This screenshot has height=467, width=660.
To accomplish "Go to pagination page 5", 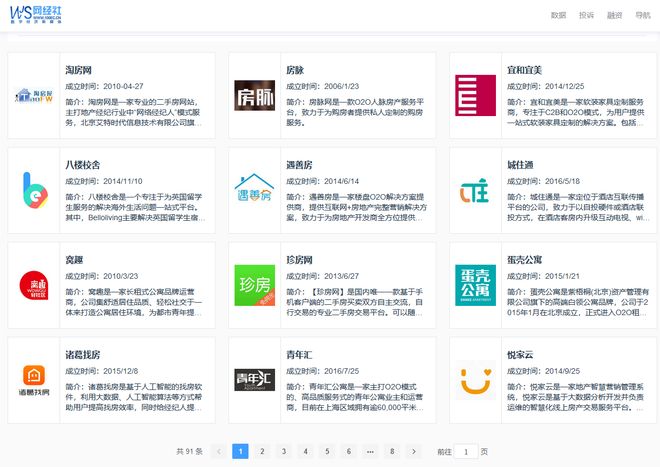I will pyautogui.click(x=327, y=451).
